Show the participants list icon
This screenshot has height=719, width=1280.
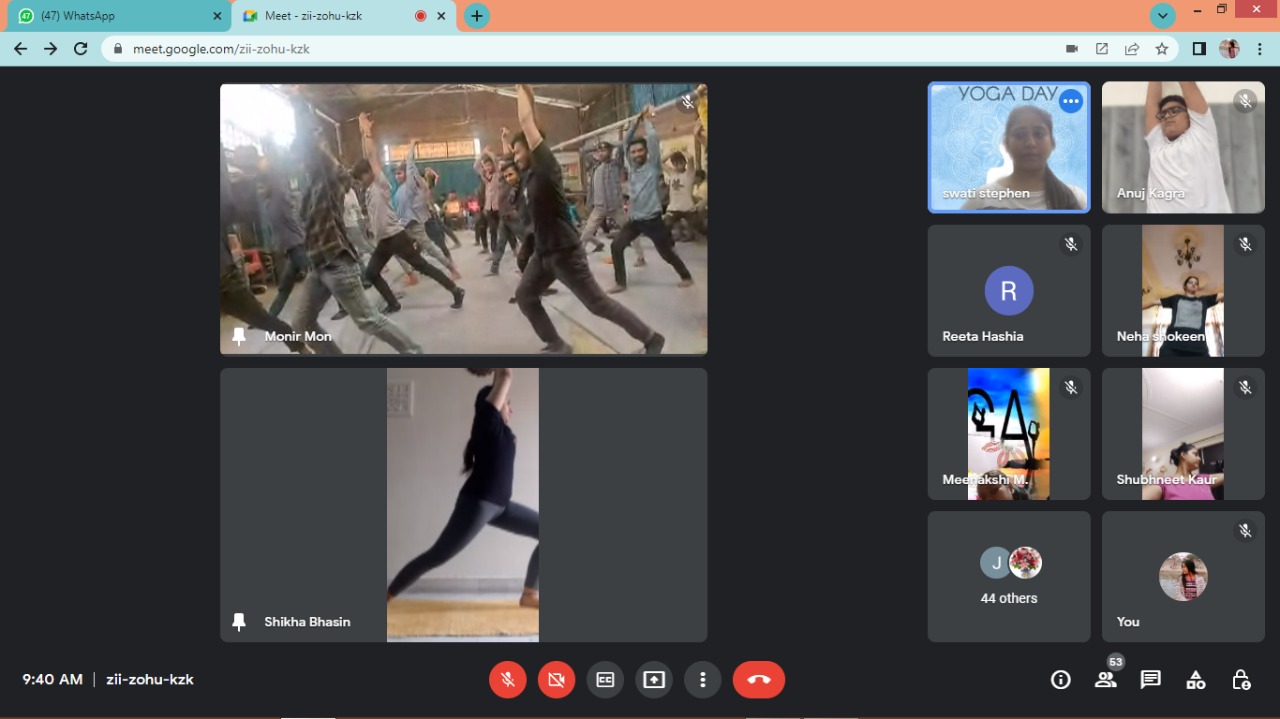point(1105,680)
